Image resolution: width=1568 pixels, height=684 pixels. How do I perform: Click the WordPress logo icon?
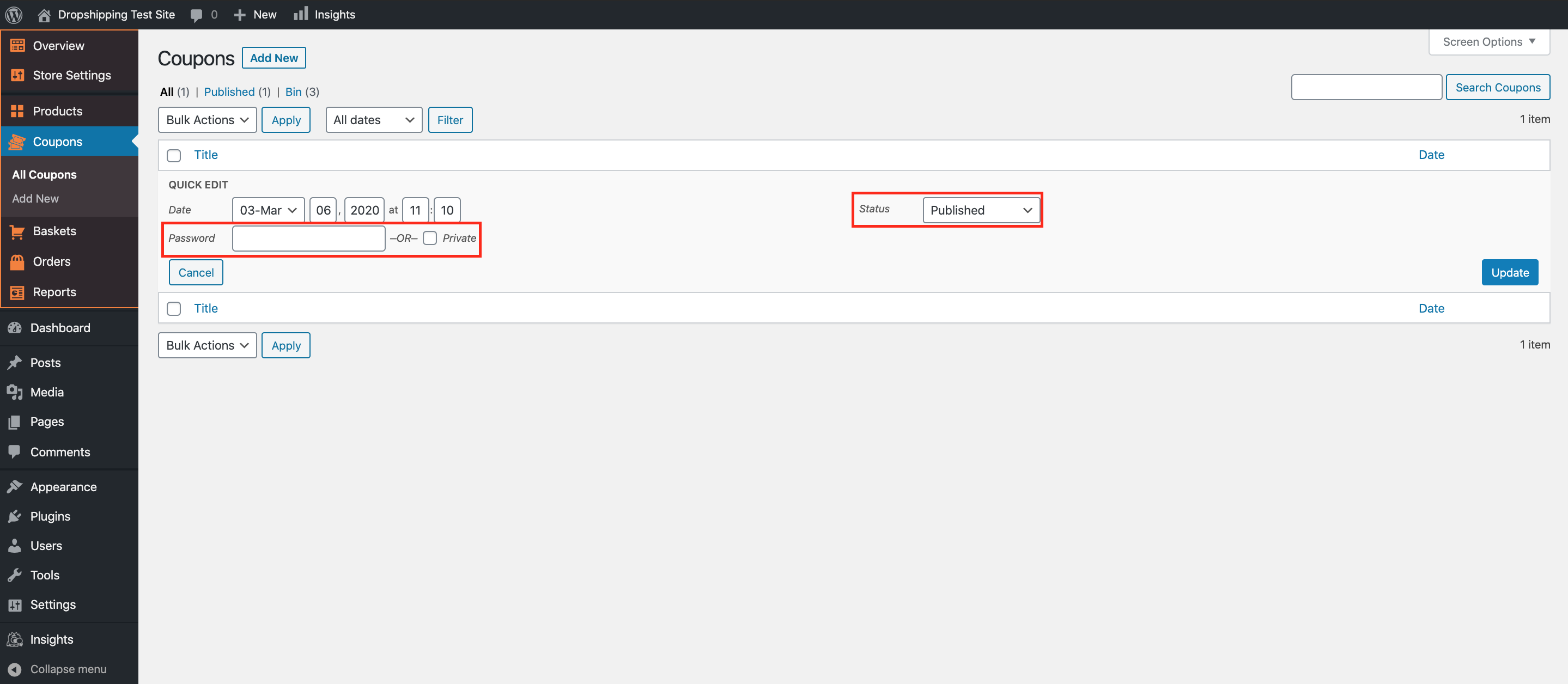pos(14,14)
